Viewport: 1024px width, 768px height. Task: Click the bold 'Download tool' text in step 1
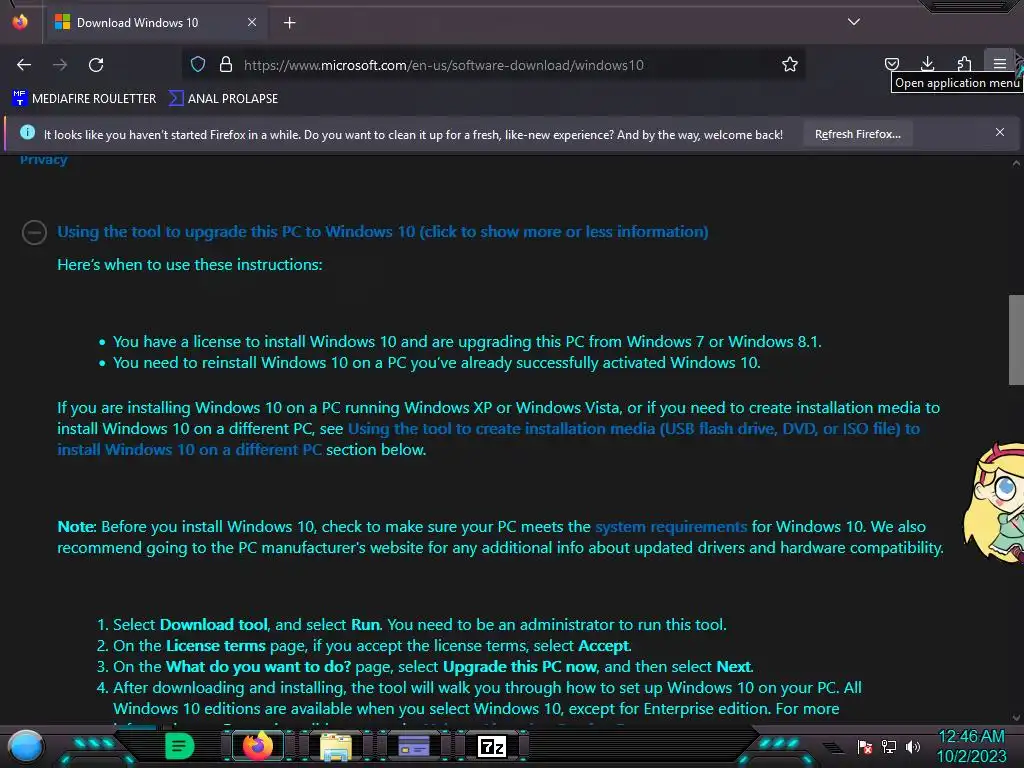point(214,624)
